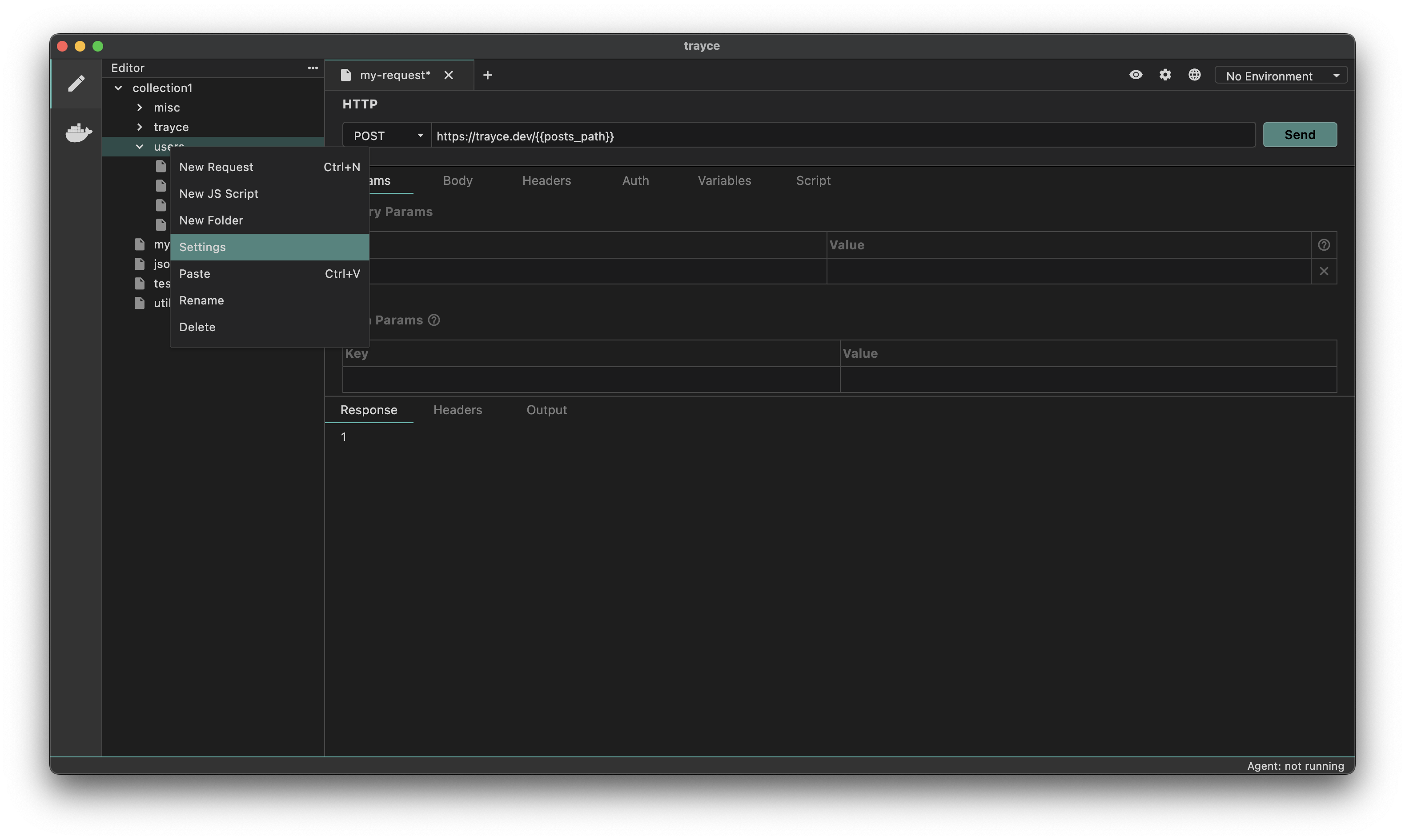Click query params help question icon
This screenshot has height=840, width=1405.
point(1324,245)
